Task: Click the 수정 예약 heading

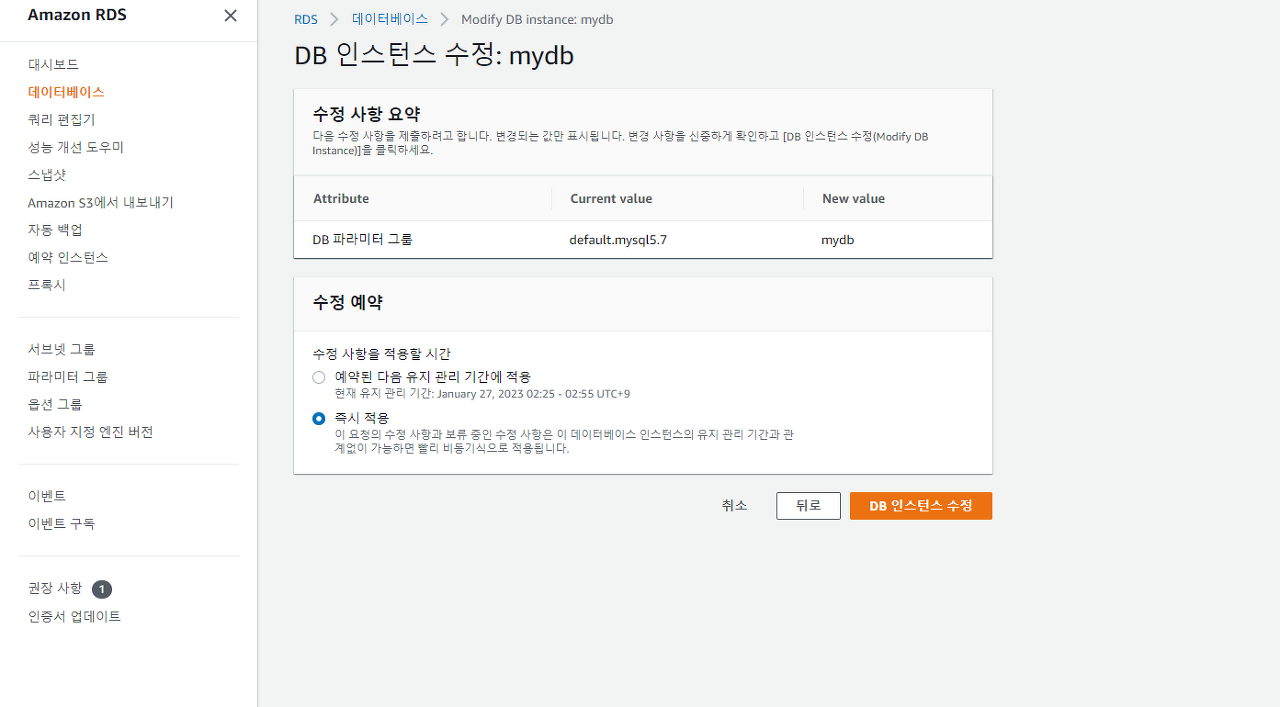Action: point(348,302)
